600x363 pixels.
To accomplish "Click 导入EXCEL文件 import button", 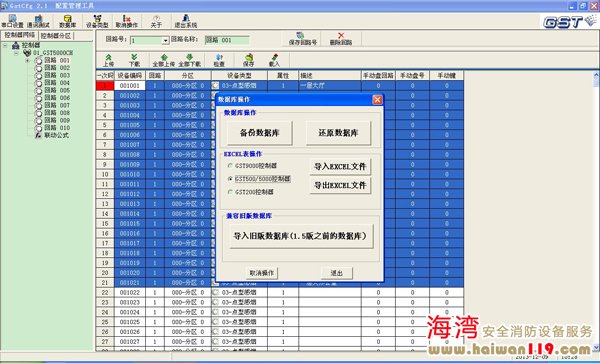I will click(340, 166).
